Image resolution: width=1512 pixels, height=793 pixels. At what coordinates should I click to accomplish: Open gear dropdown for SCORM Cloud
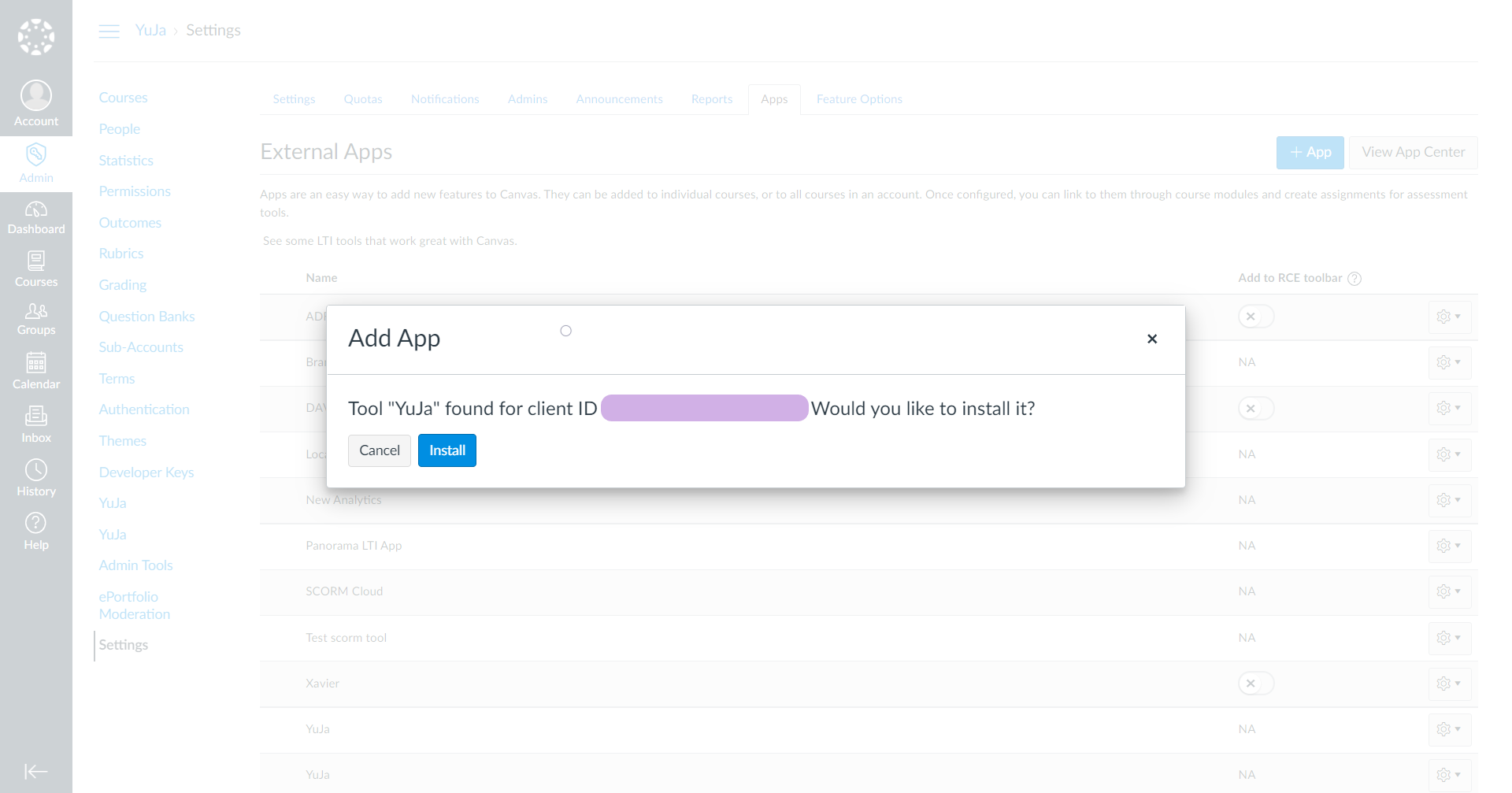click(1448, 591)
